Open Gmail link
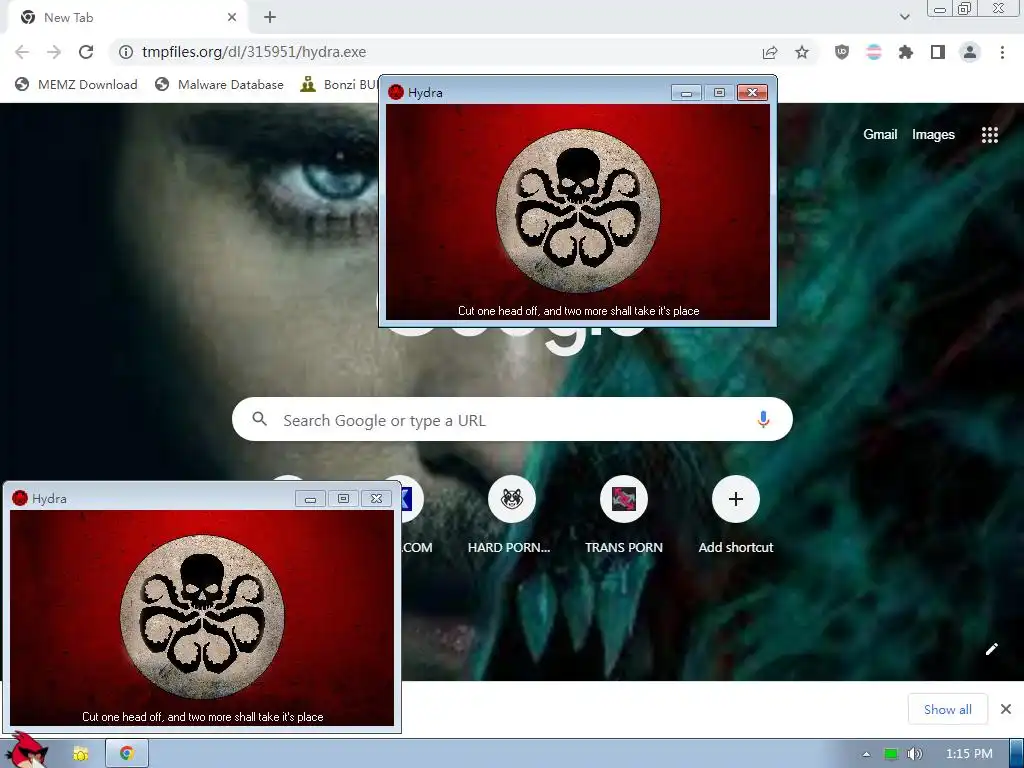 pos(880,135)
